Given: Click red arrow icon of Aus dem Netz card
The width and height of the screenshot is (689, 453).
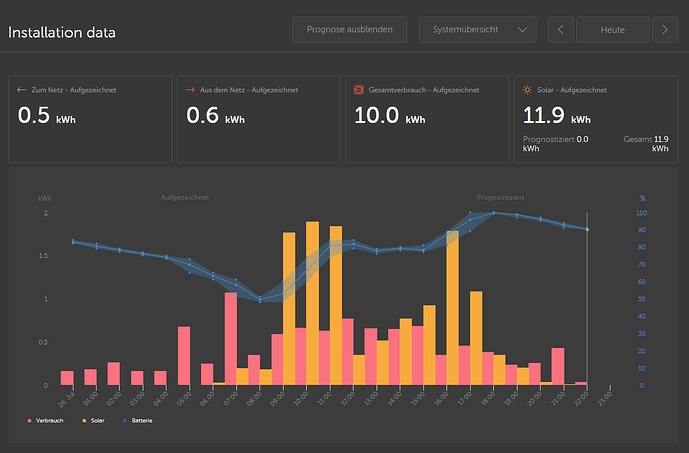Looking at the screenshot, I should pos(190,90).
